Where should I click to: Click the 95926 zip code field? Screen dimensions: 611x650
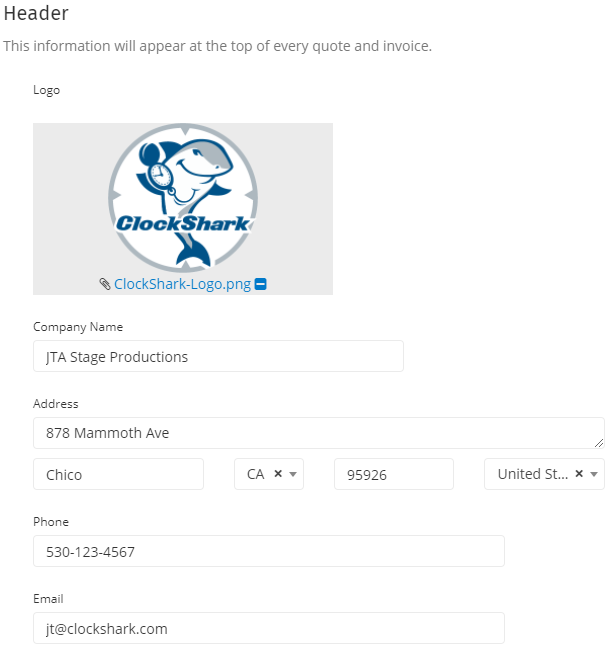(394, 474)
